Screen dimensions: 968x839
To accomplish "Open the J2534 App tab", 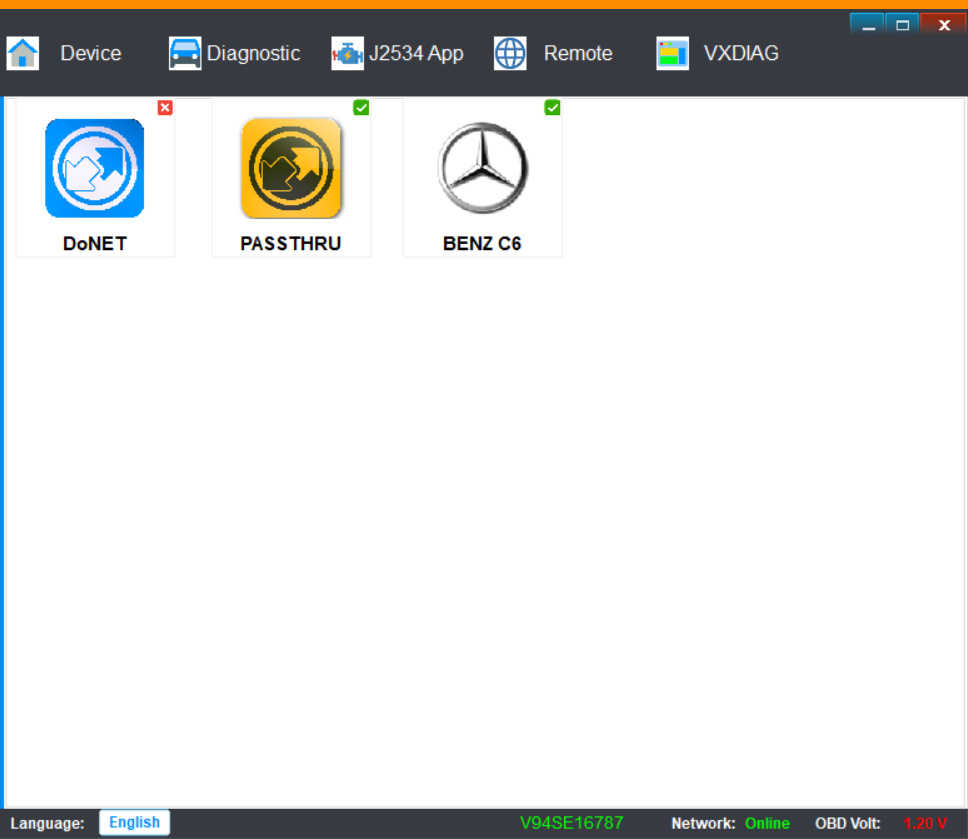I will (416, 54).
